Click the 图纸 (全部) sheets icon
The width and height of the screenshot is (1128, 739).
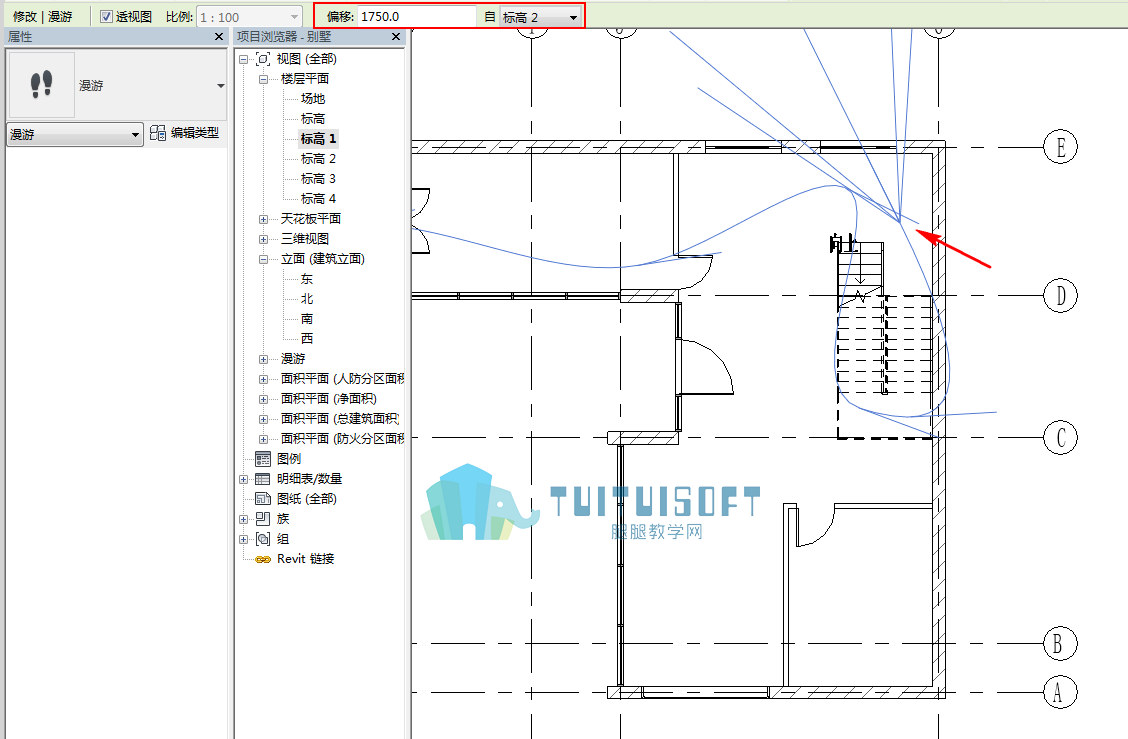263,499
